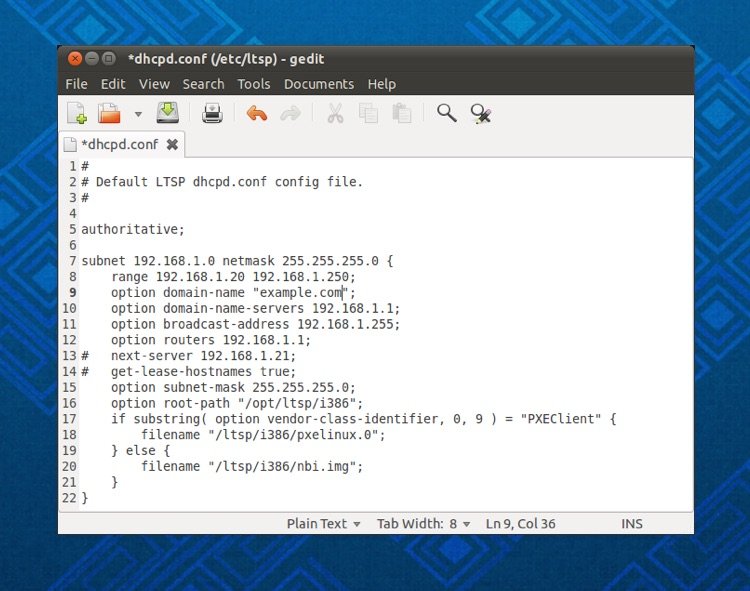Click the Redo toolbar icon
The width and height of the screenshot is (750, 591).
pyautogui.click(x=290, y=113)
